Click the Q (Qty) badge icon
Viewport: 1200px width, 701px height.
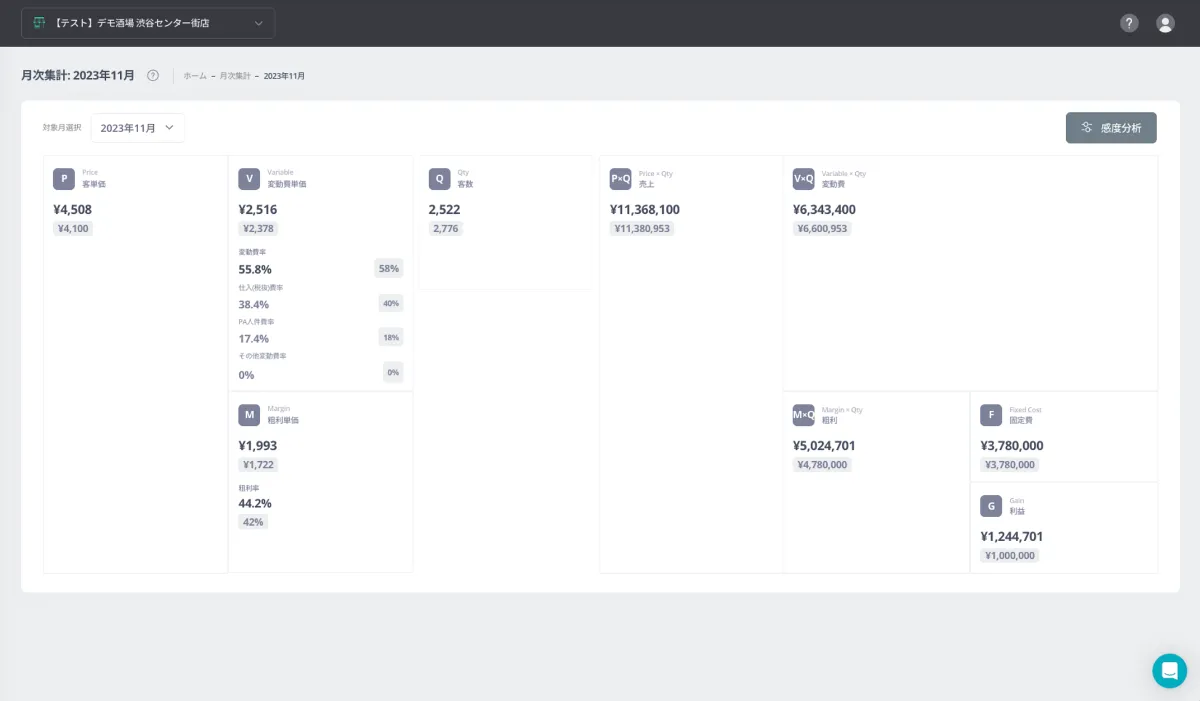pos(439,179)
